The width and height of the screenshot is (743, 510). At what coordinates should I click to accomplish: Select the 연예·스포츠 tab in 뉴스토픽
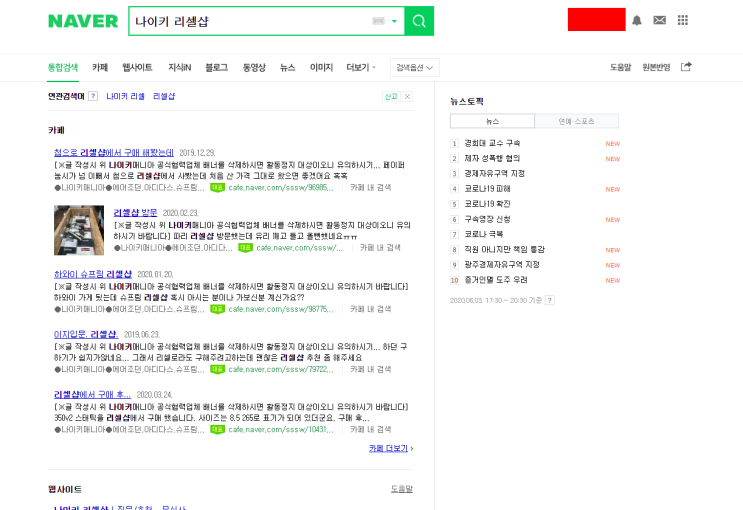pyautogui.click(x=576, y=121)
